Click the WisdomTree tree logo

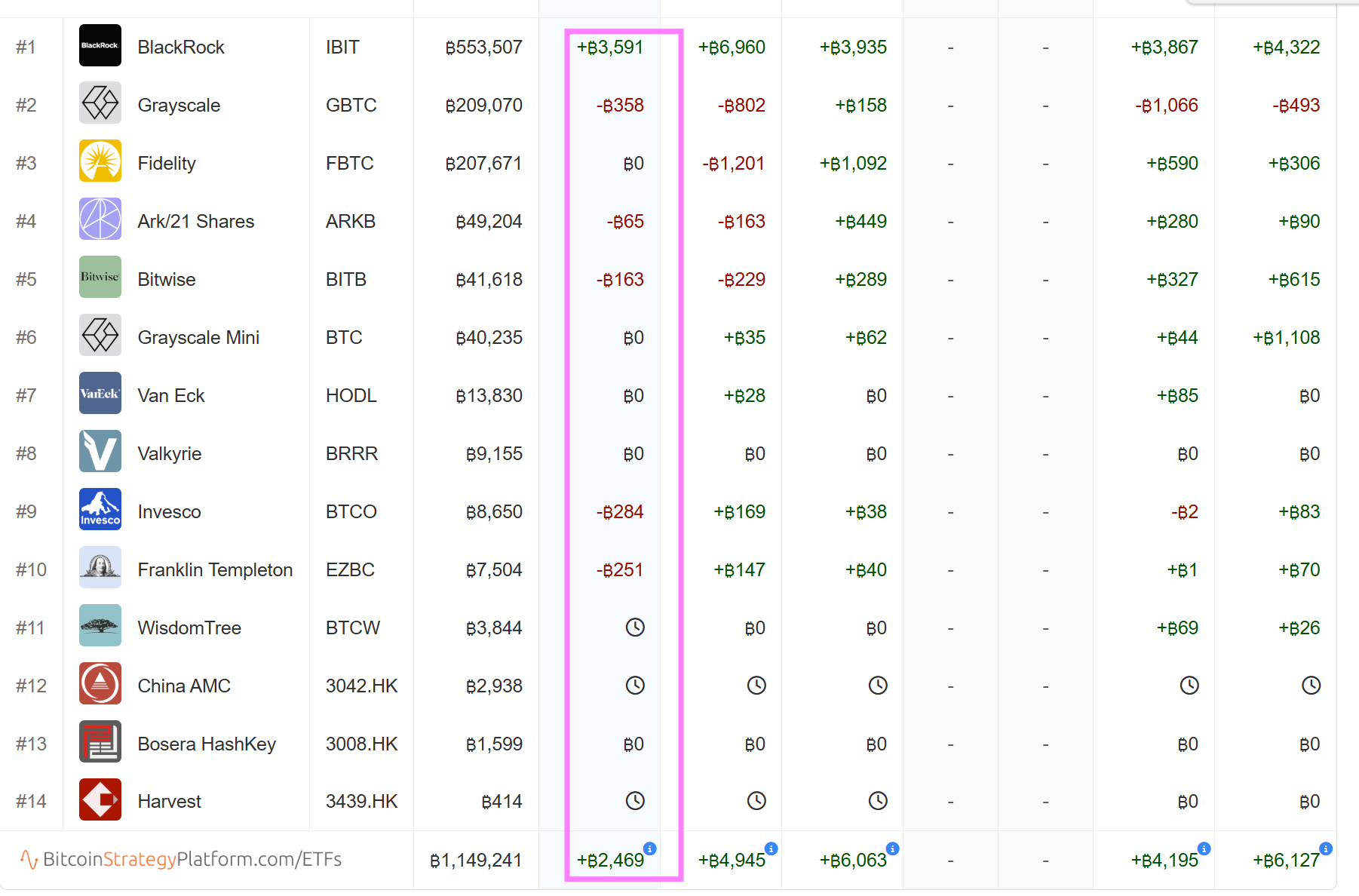coord(100,626)
